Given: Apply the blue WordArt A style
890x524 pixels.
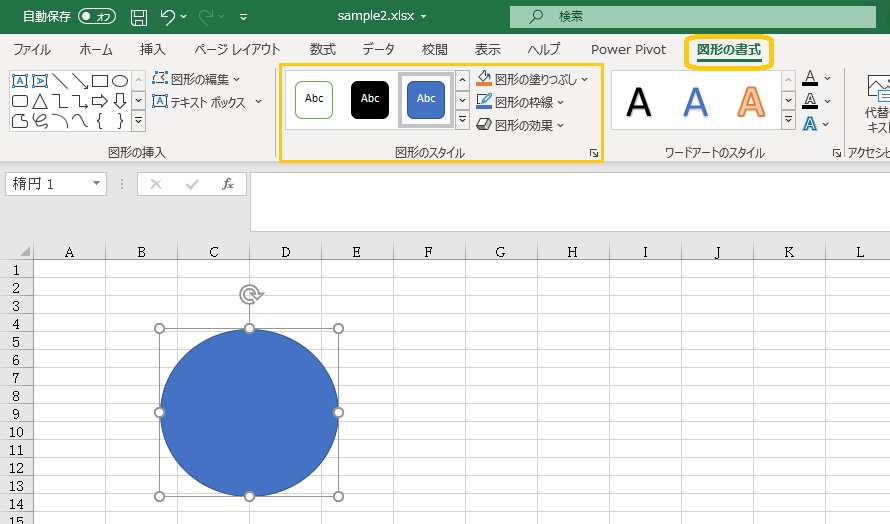Looking at the screenshot, I should point(695,101).
